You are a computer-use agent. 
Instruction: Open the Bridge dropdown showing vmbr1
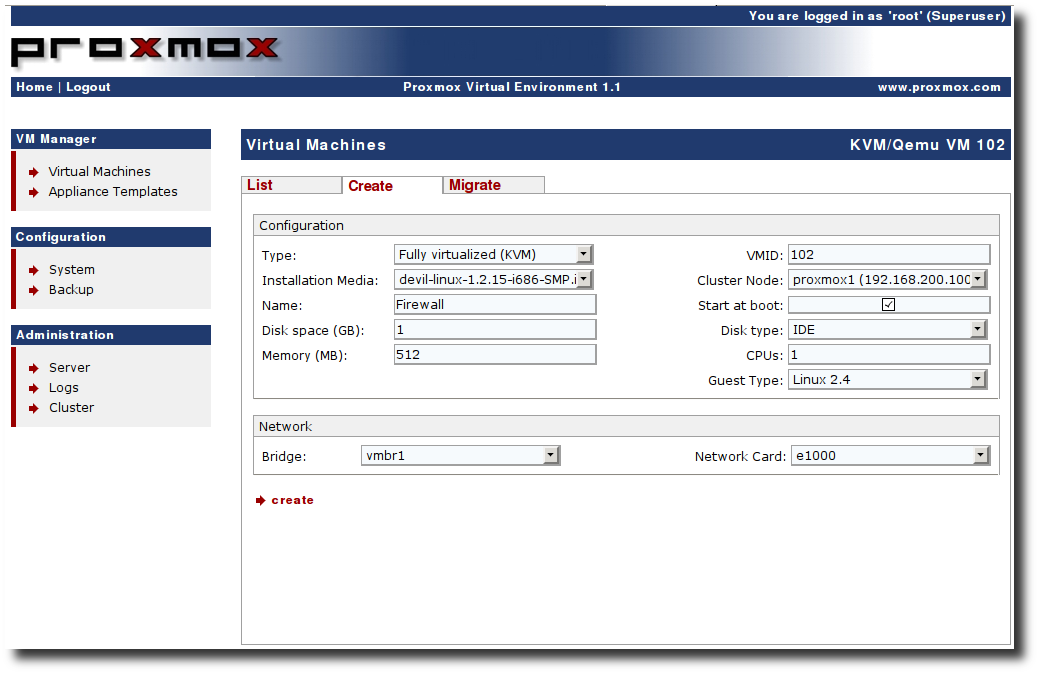pos(461,455)
